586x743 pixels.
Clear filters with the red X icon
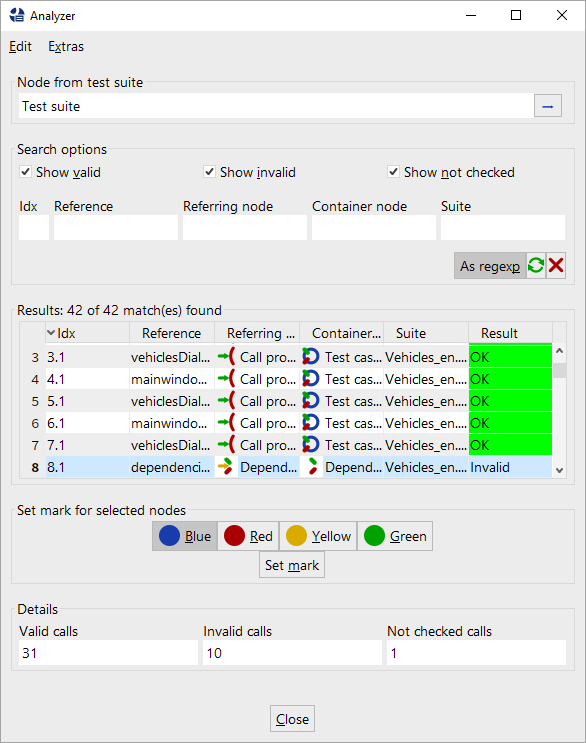556,265
